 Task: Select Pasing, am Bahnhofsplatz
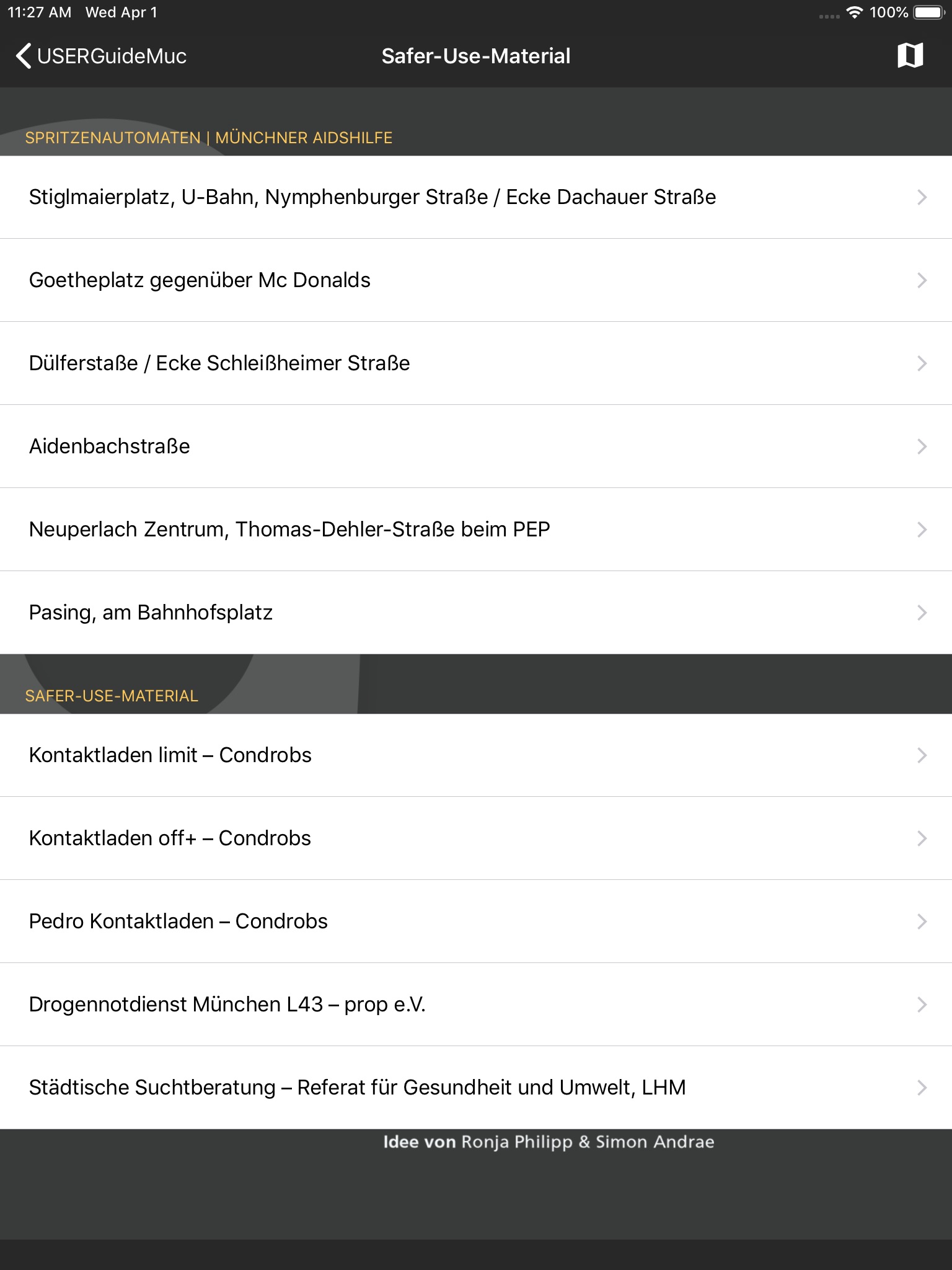point(151,613)
